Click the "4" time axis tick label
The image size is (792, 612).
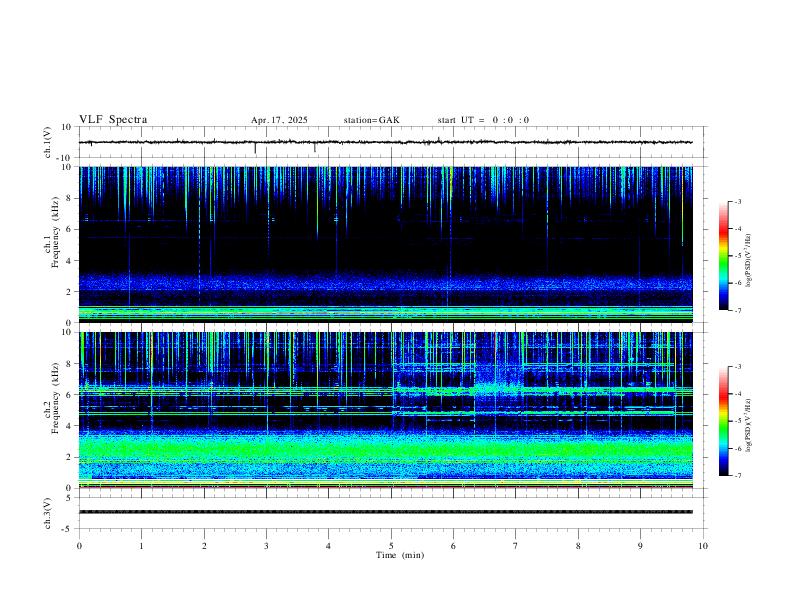coord(329,546)
